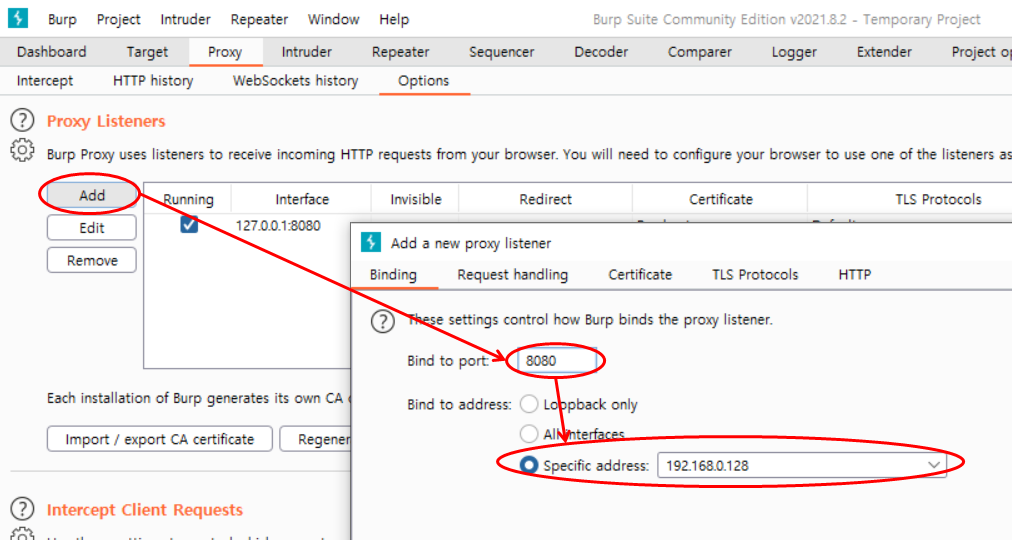Open the Project menu
This screenshot has width=1012, height=540.
point(118,19)
